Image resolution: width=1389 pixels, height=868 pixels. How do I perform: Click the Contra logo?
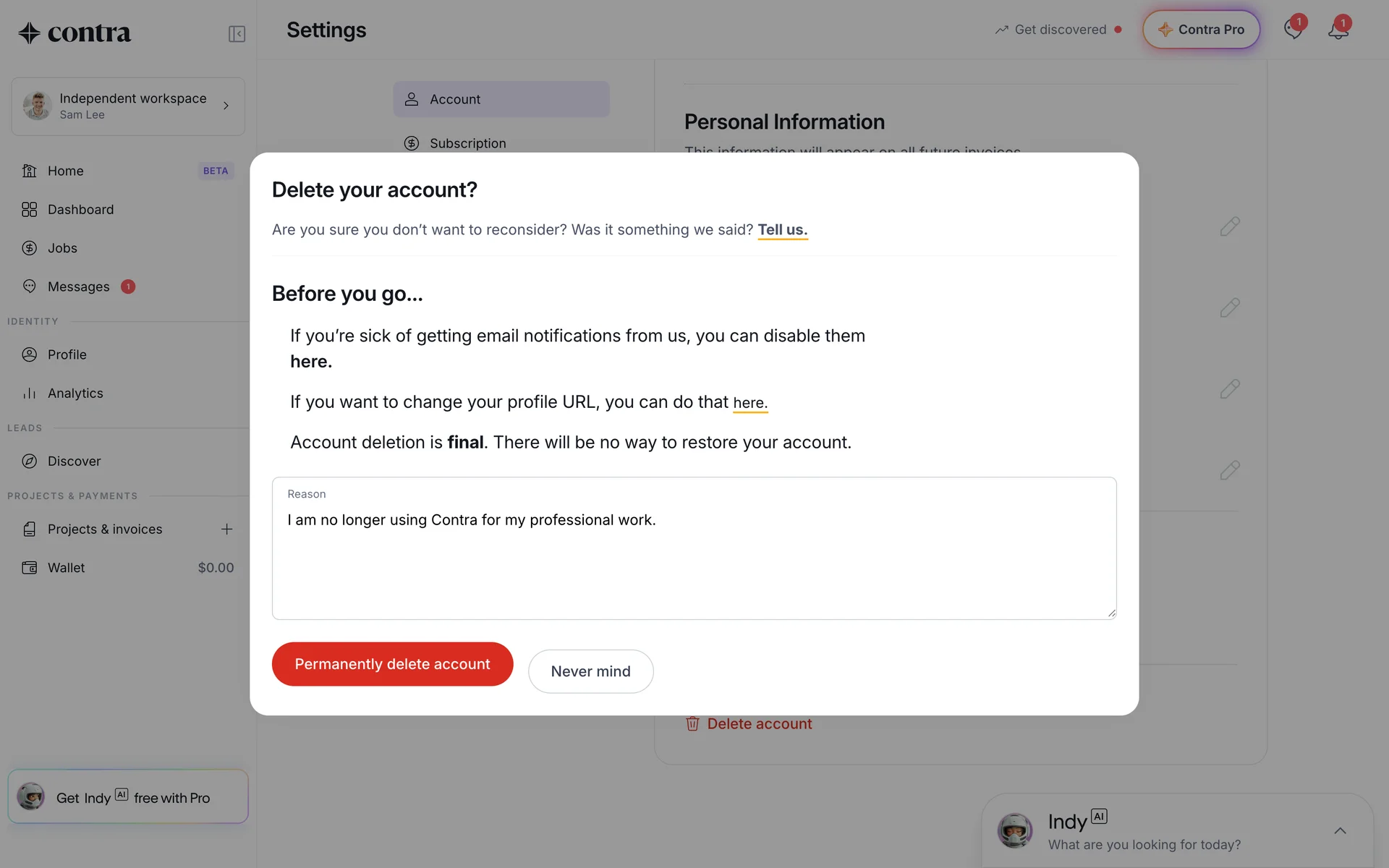pyautogui.click(x=75, y=33)
